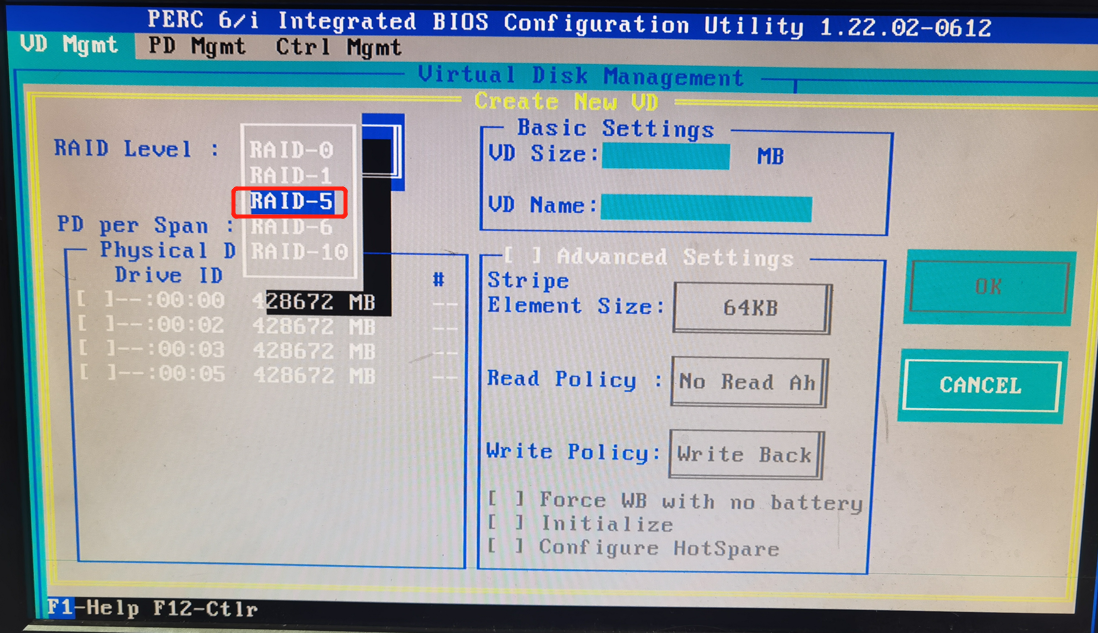Select RAID-0 from the RAID level list

click(291, 150)
